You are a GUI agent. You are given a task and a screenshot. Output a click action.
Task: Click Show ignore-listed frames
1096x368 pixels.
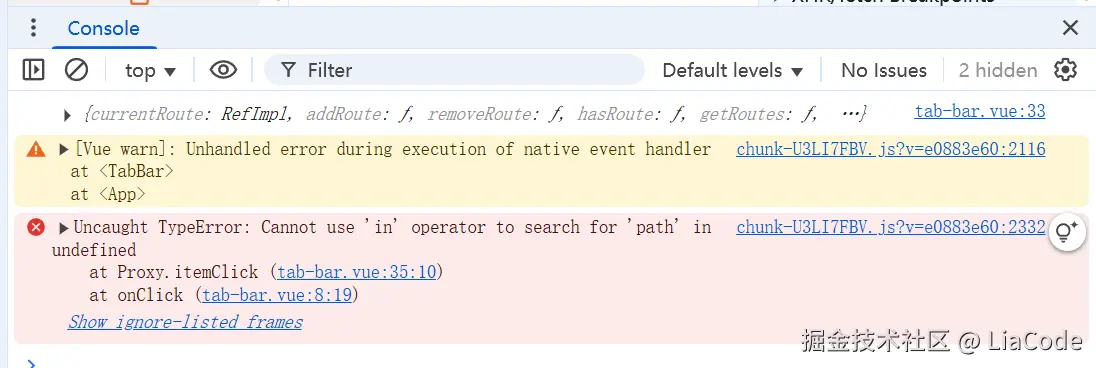coord(185,322)
